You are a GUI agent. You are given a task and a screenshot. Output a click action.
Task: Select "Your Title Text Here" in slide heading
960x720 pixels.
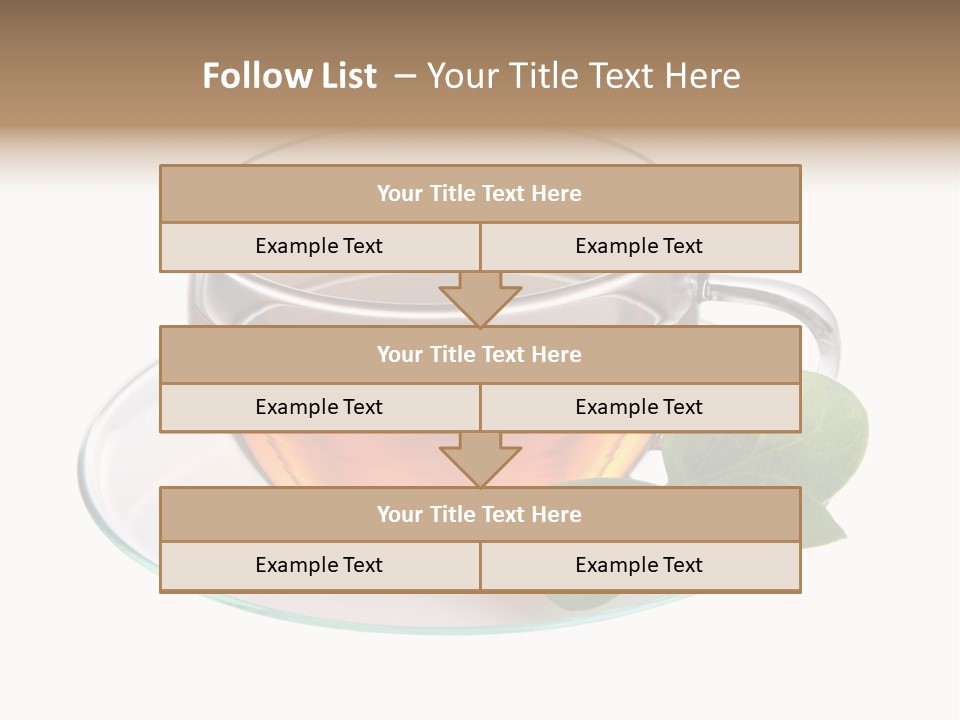[583, 76]
